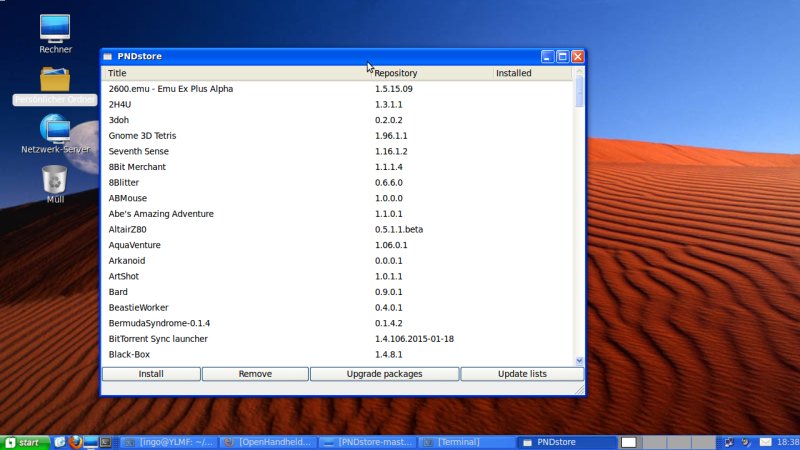Click the Upgrade packages button
Image resolution: width=800 pixels, height=450 pixels.
tap(384, 374)
